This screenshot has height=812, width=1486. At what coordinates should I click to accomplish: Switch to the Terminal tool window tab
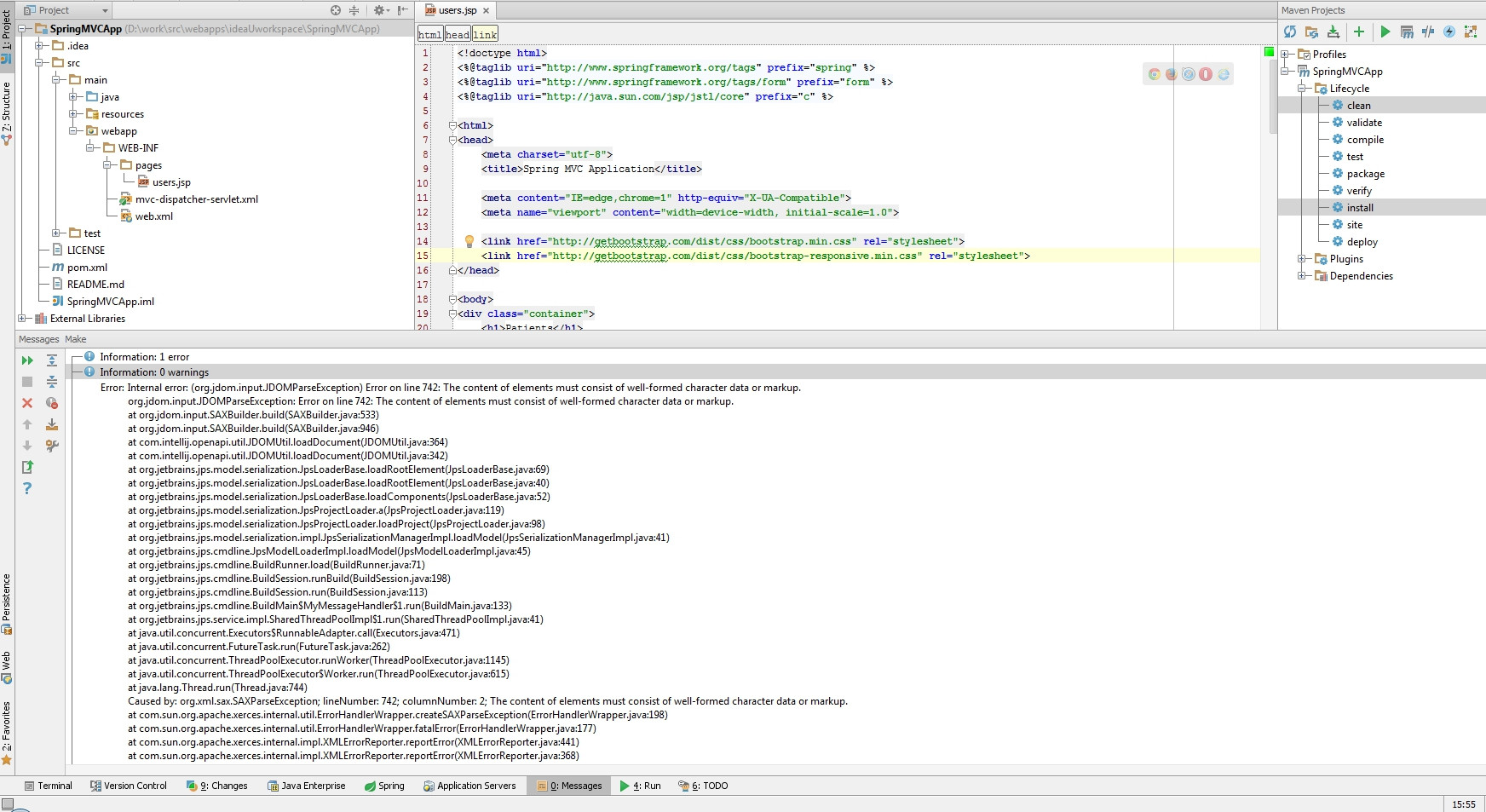click(x=49, y=786)
